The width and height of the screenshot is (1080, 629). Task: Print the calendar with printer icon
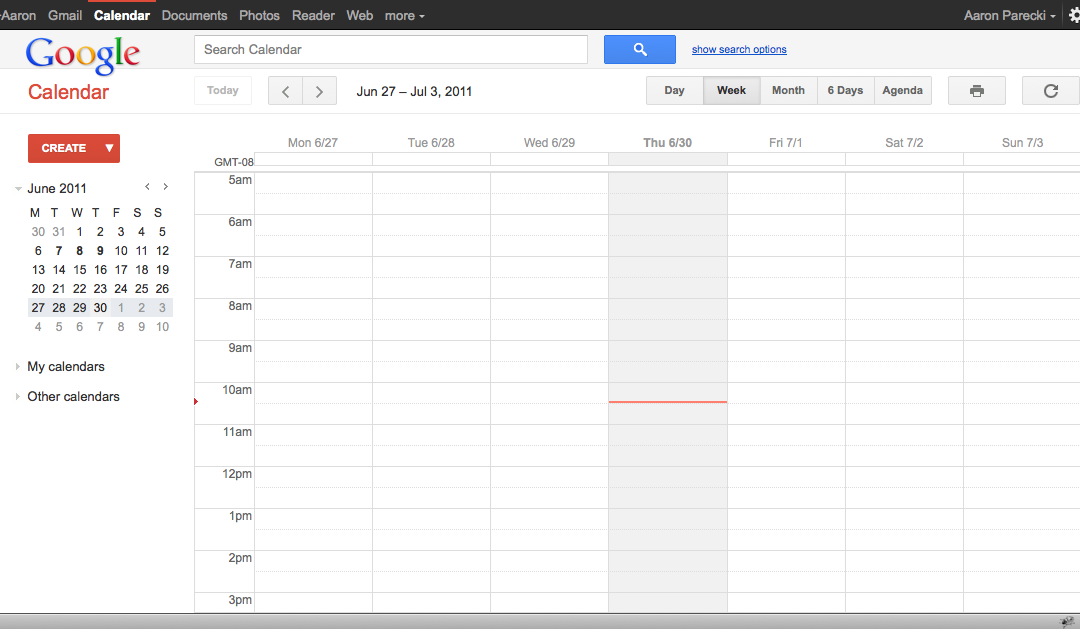coord(976,91)
